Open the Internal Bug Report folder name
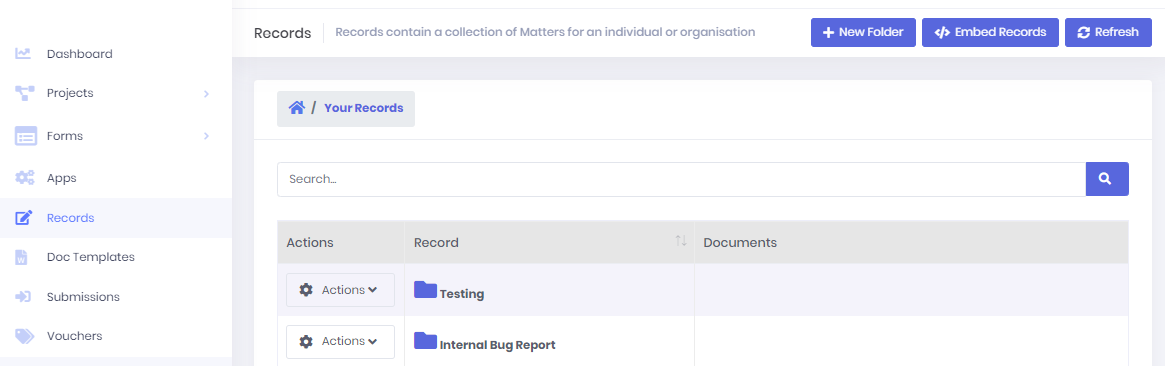This screenshot has width=1165, height=366. (x=498, y=345)
